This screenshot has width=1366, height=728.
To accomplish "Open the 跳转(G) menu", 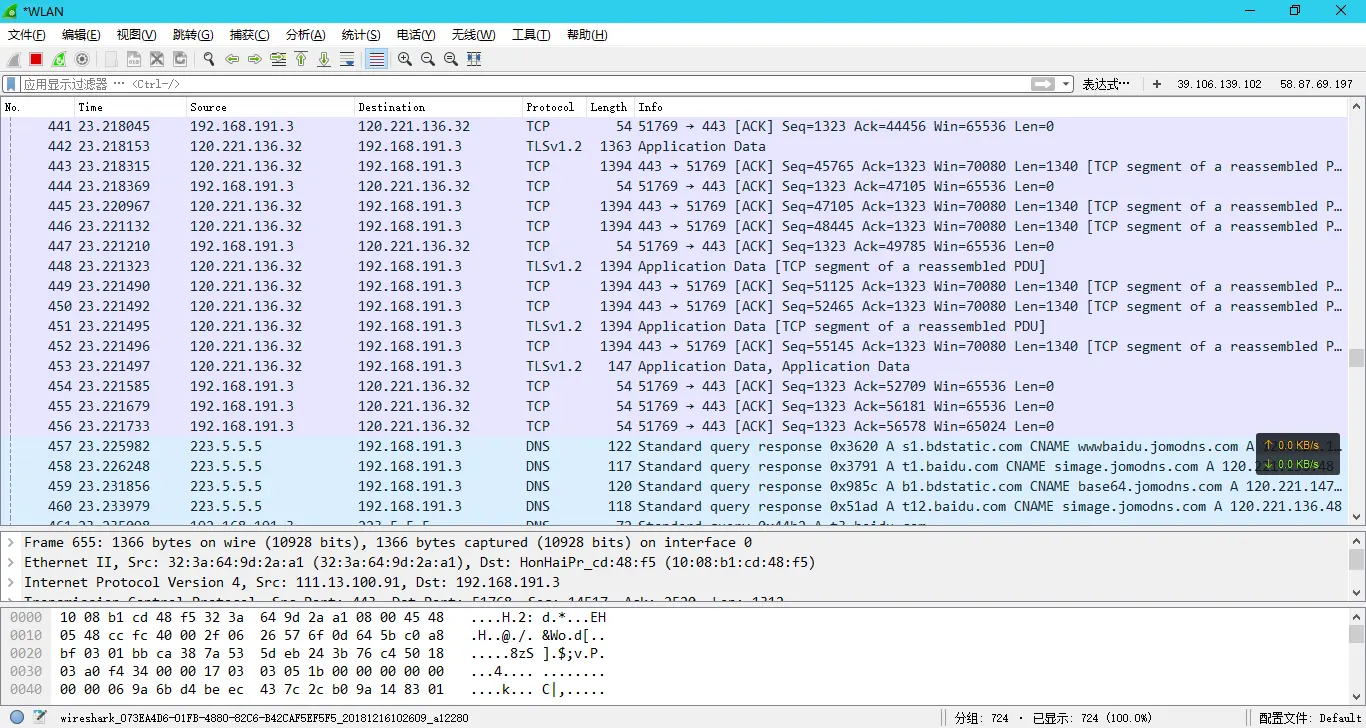I will click(x=193, y=35).
